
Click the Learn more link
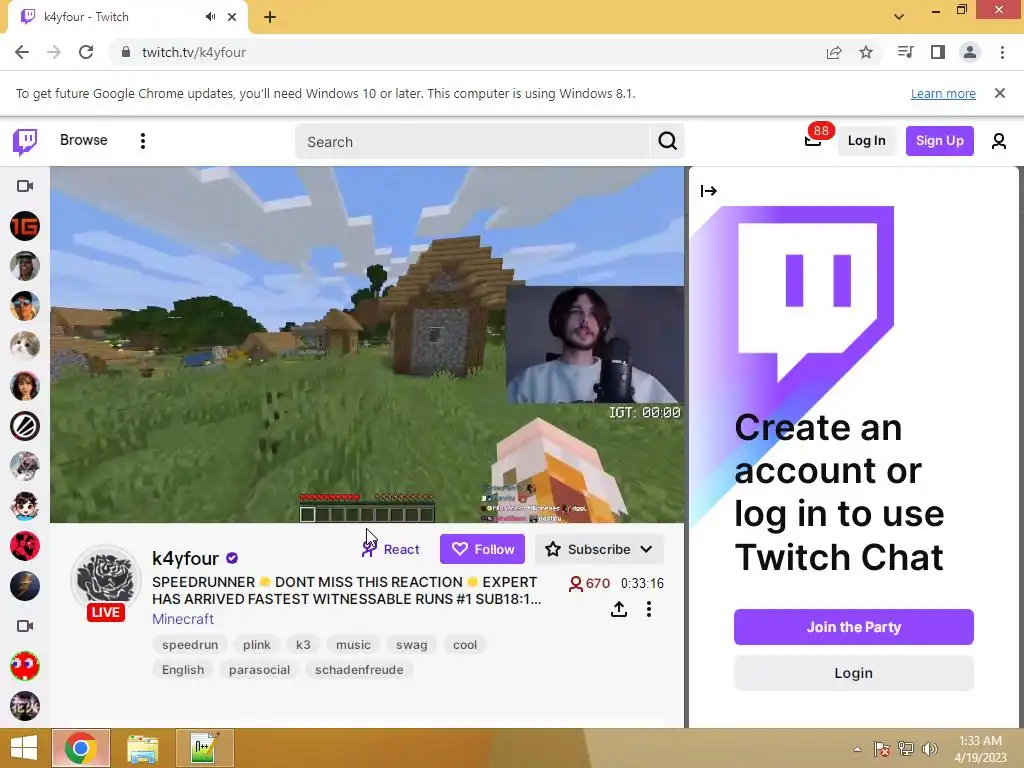pos(943,93)
